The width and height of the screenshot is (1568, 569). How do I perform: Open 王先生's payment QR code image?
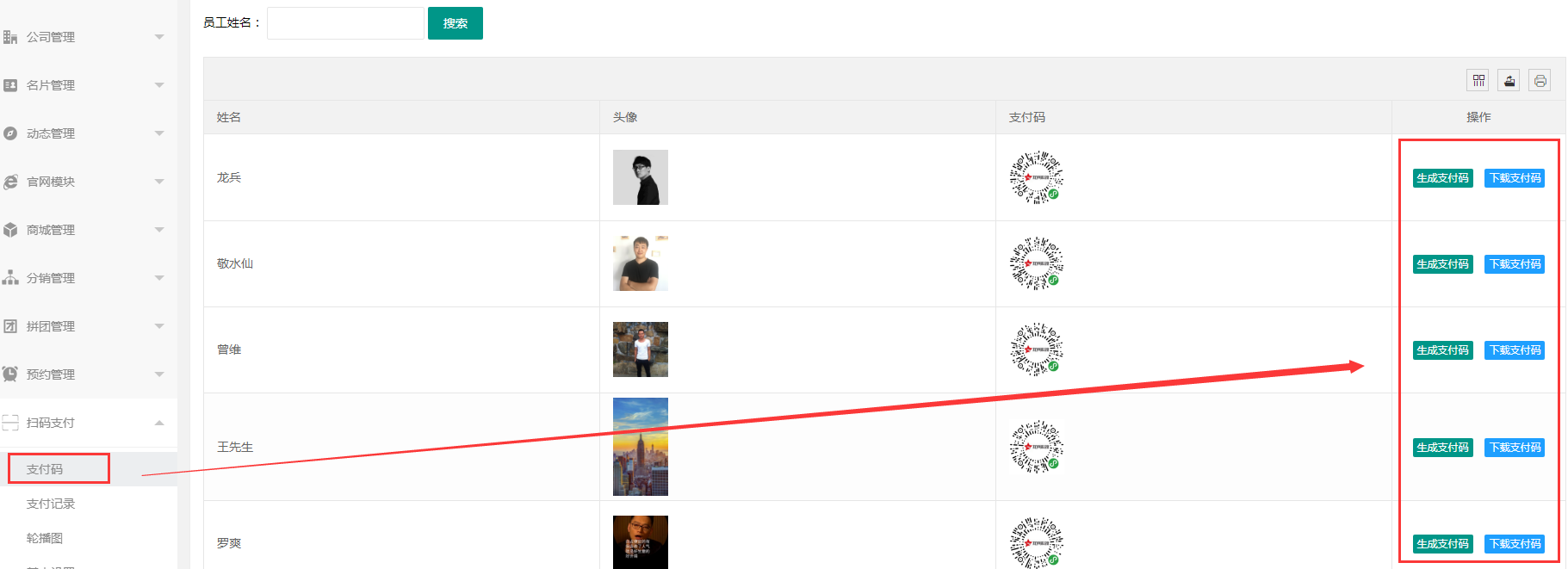1037,447
